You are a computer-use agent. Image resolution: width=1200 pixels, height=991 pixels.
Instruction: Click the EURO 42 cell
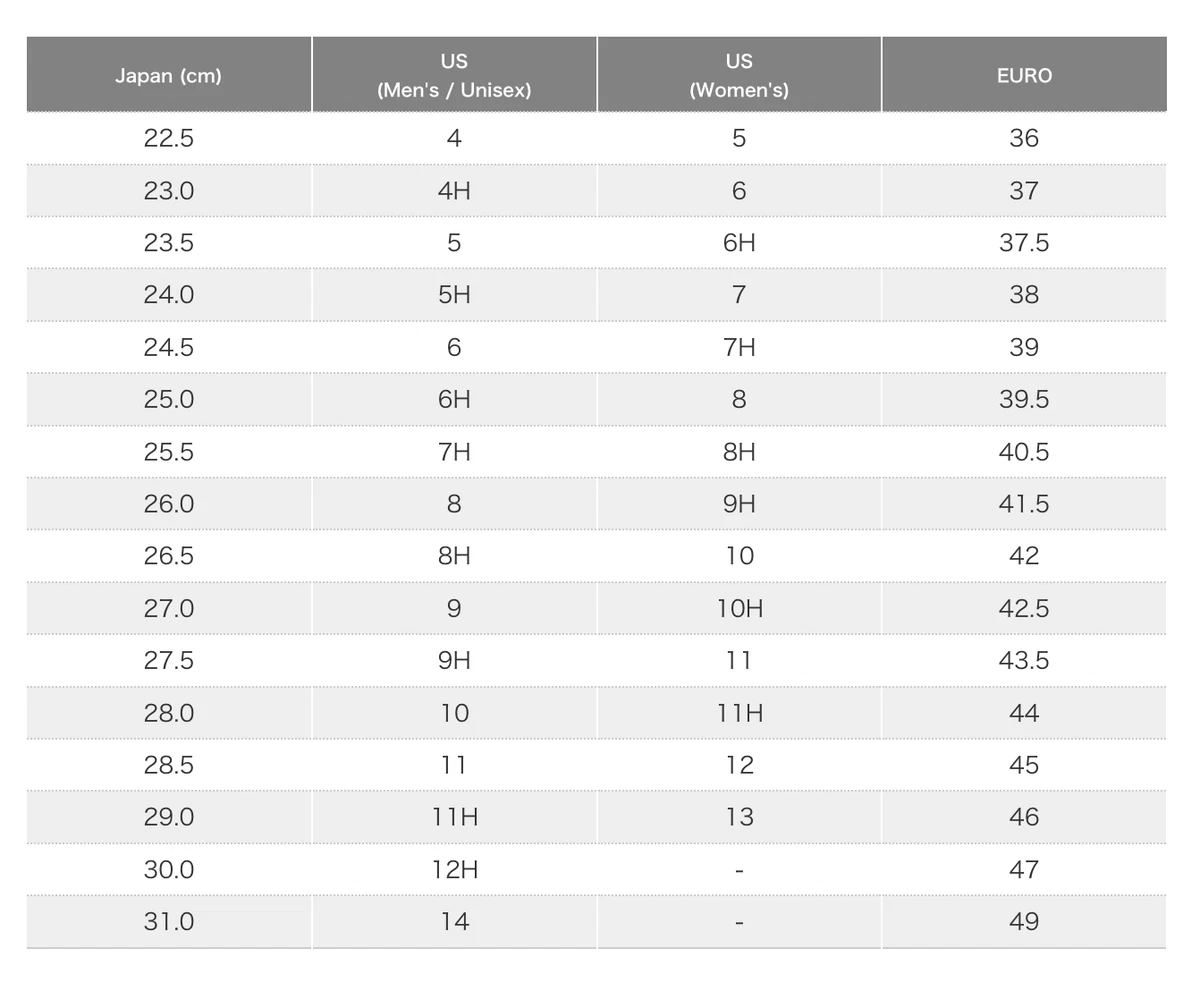1024,556
